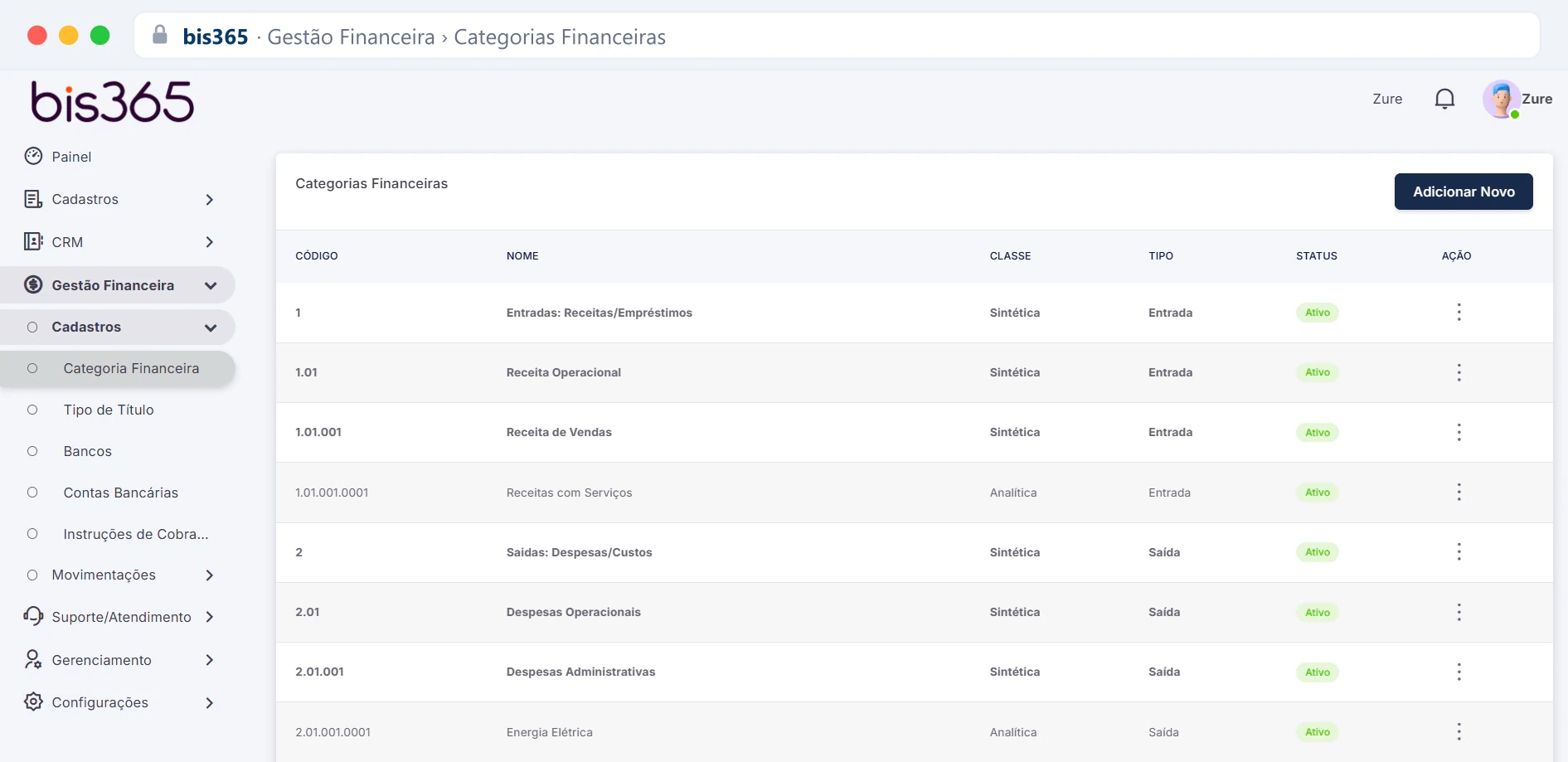
Task: Click Ativo badge in Receita Operacional row
Action: (1318, 372)
